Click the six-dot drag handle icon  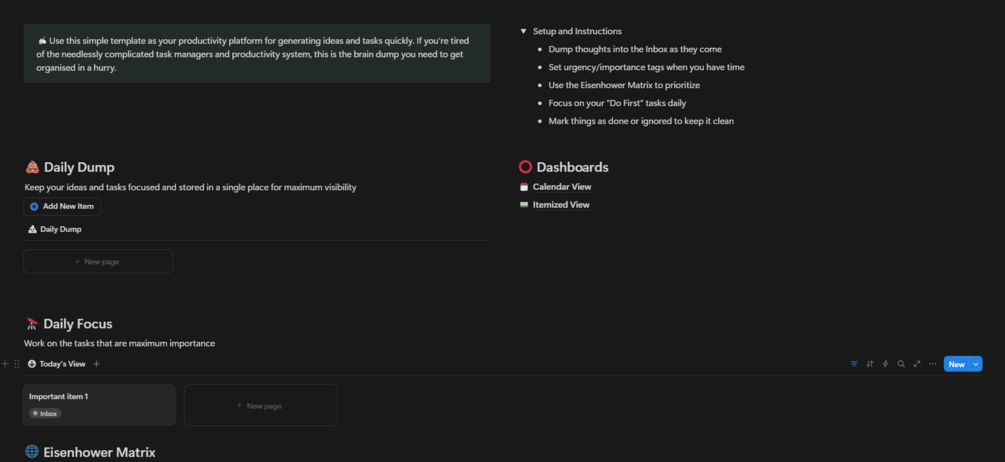(17, 364)
